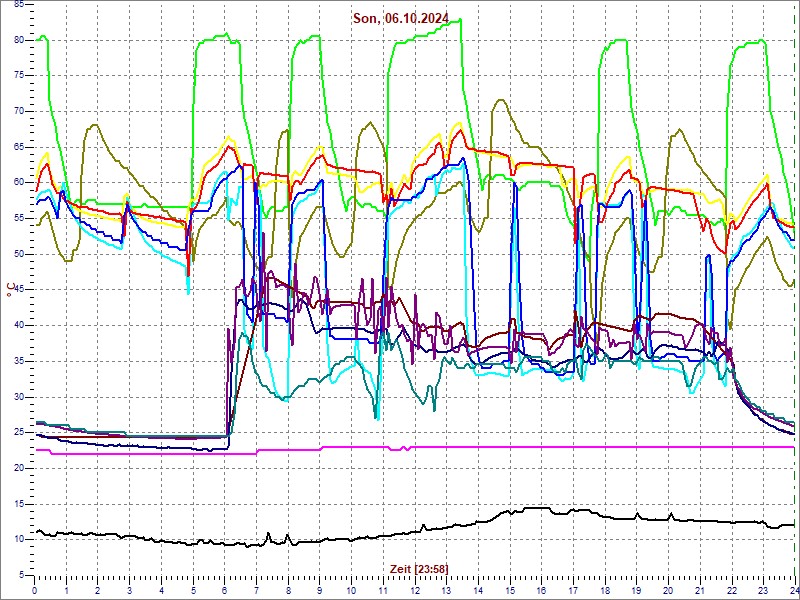The width and height of the screenshot is (800, 600).
Task: Click the y-axis value 5
Action: click(21, 576)
